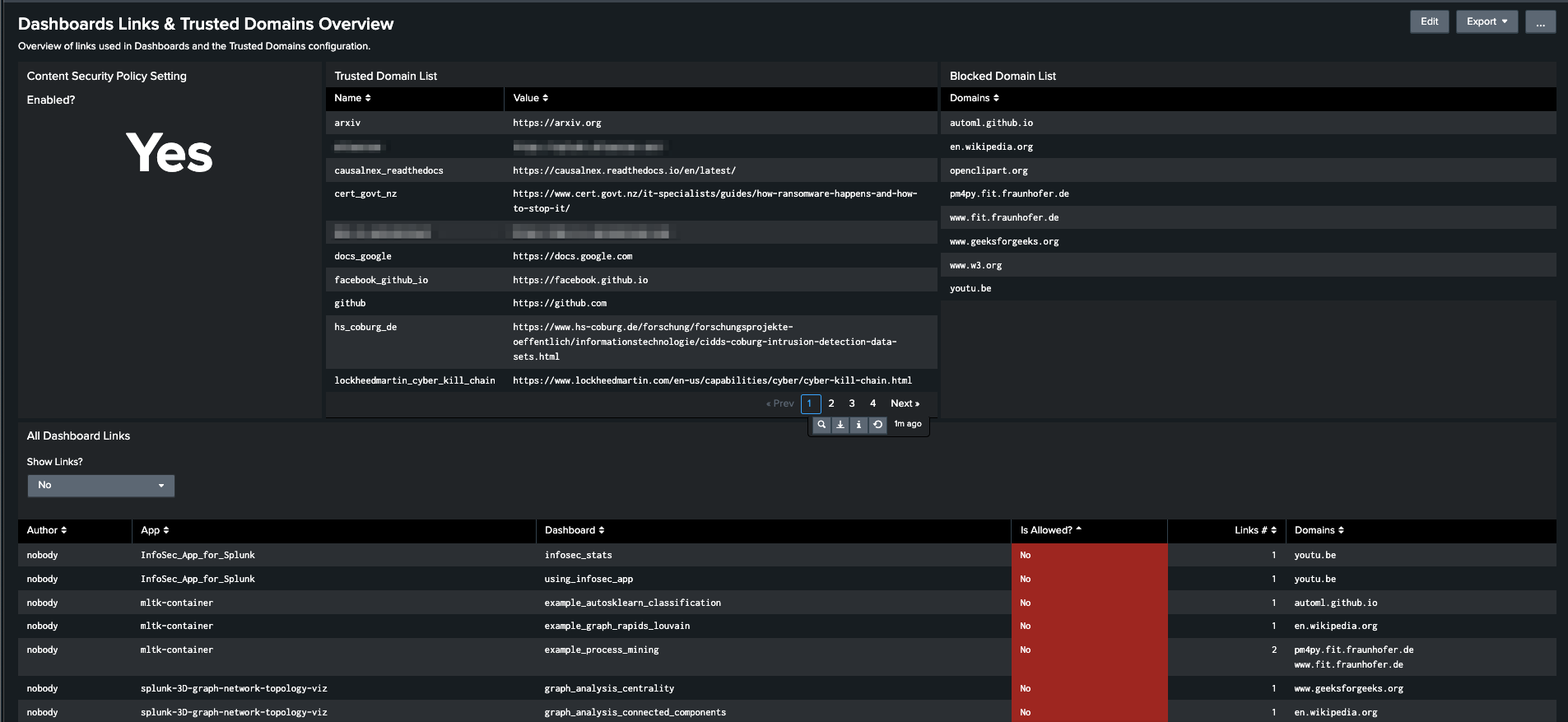Select current page 1 in pagination
The width and height of the screenshot is (1568, 722).
point(810,403)
